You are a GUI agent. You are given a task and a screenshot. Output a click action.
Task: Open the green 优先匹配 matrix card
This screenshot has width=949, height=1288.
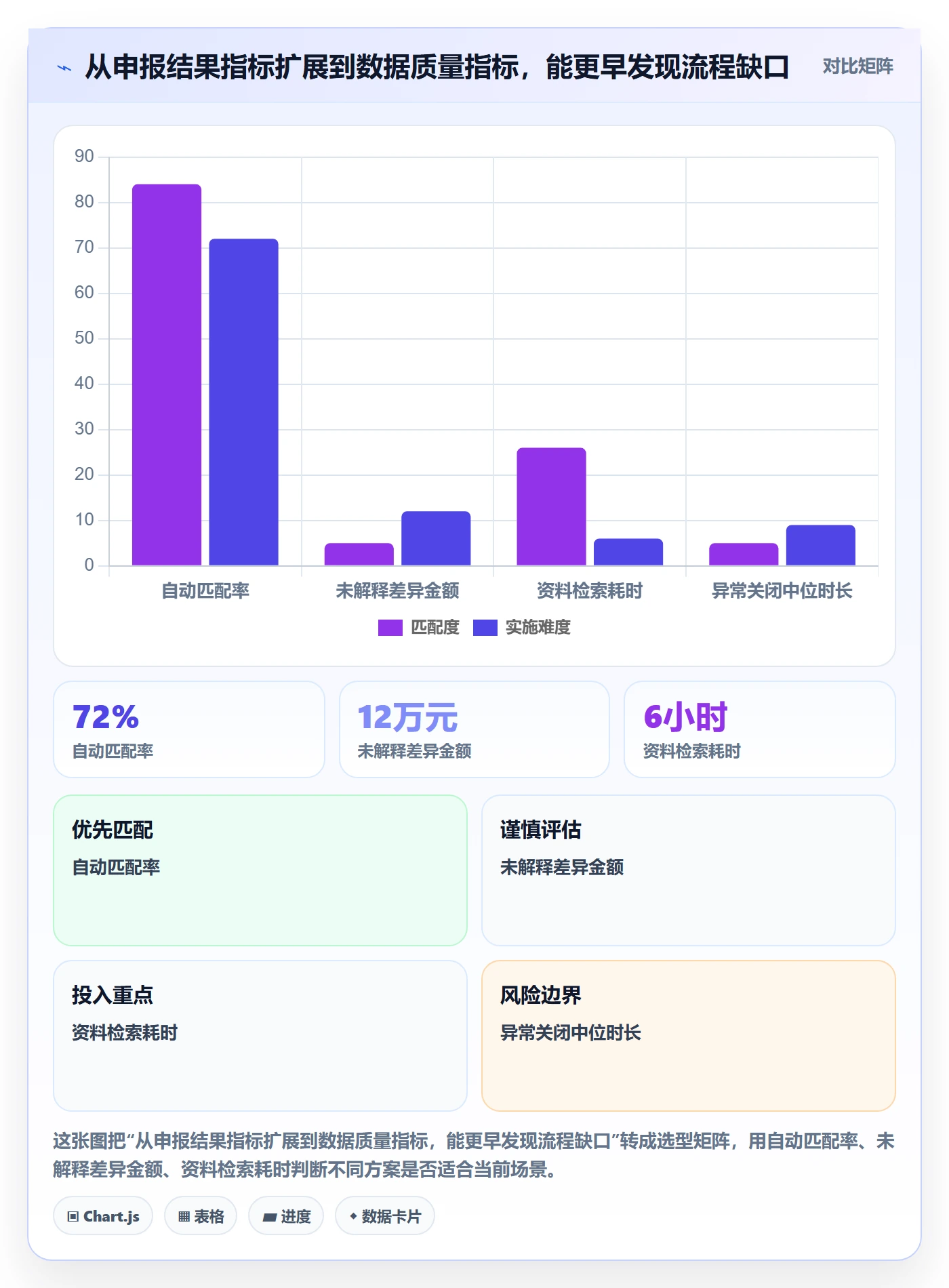pos(260,870)
